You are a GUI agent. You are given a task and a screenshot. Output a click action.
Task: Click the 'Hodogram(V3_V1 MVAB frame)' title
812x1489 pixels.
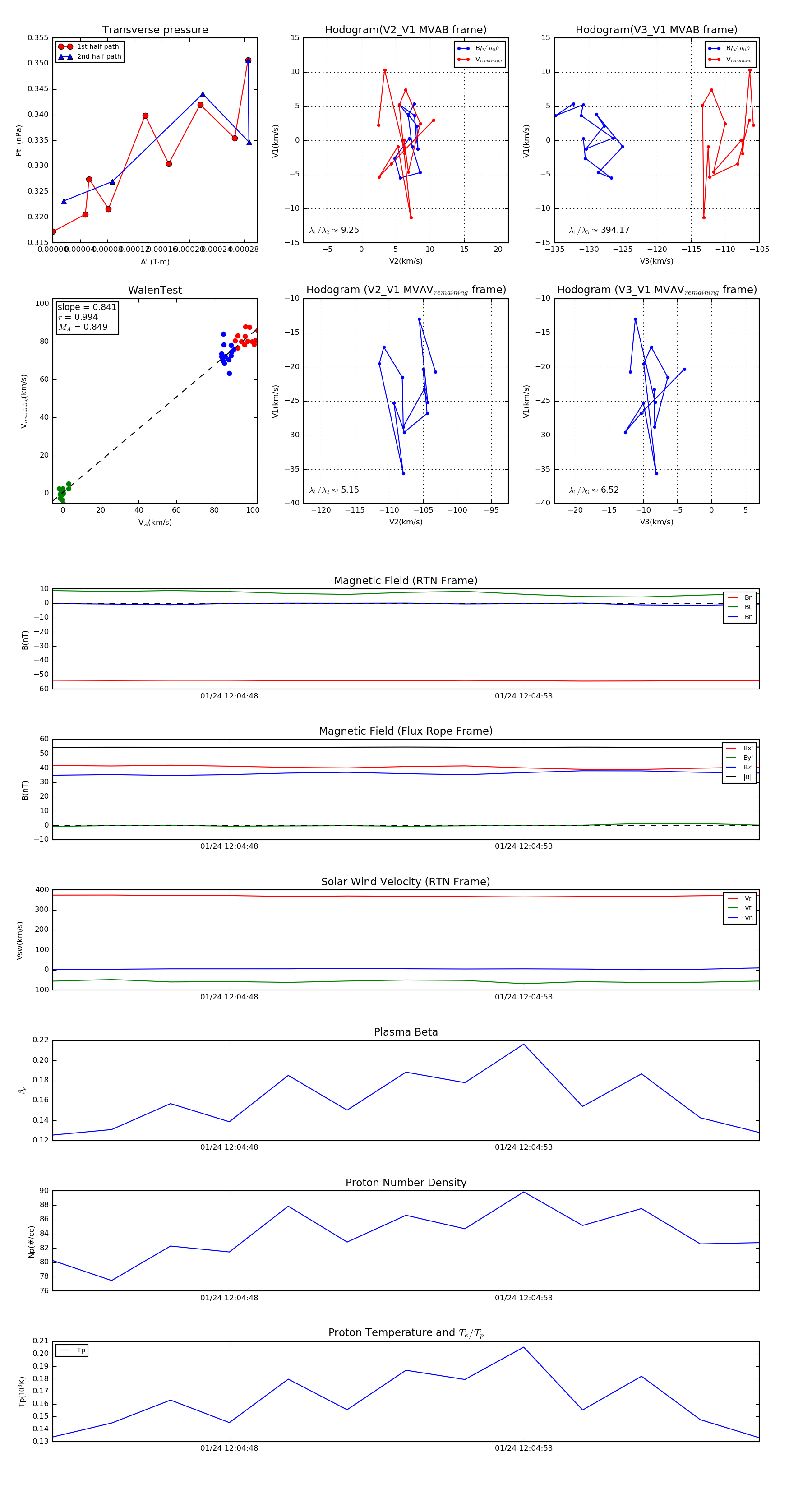point(656,30)
